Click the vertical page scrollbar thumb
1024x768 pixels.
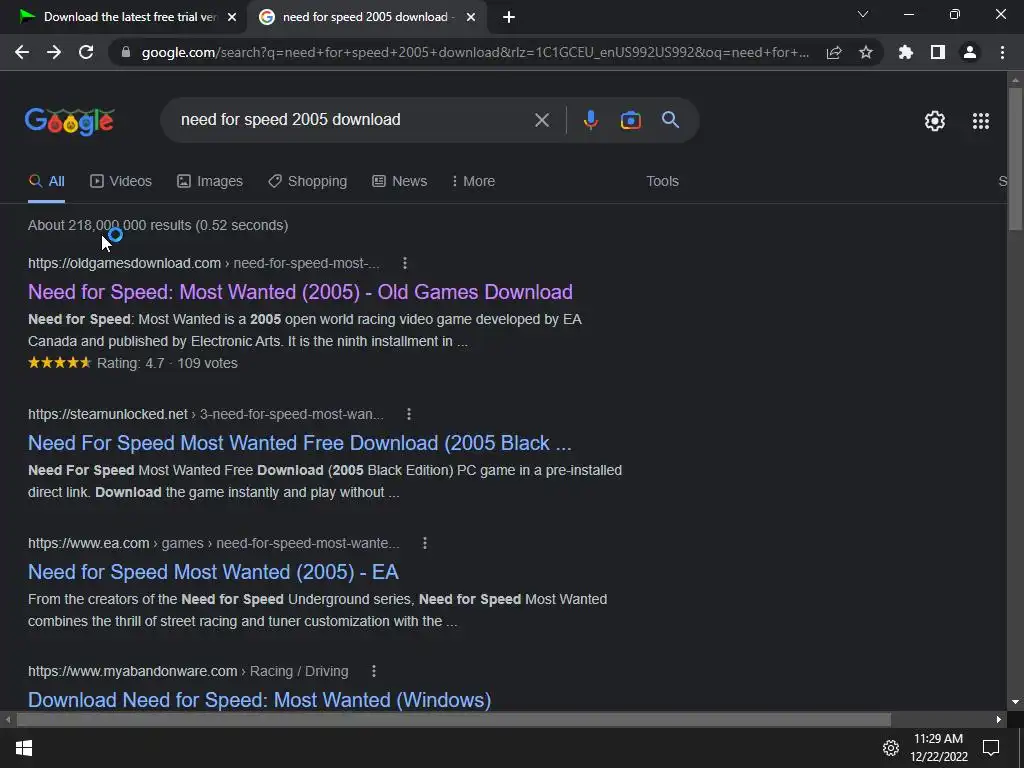pos(1015,159)
